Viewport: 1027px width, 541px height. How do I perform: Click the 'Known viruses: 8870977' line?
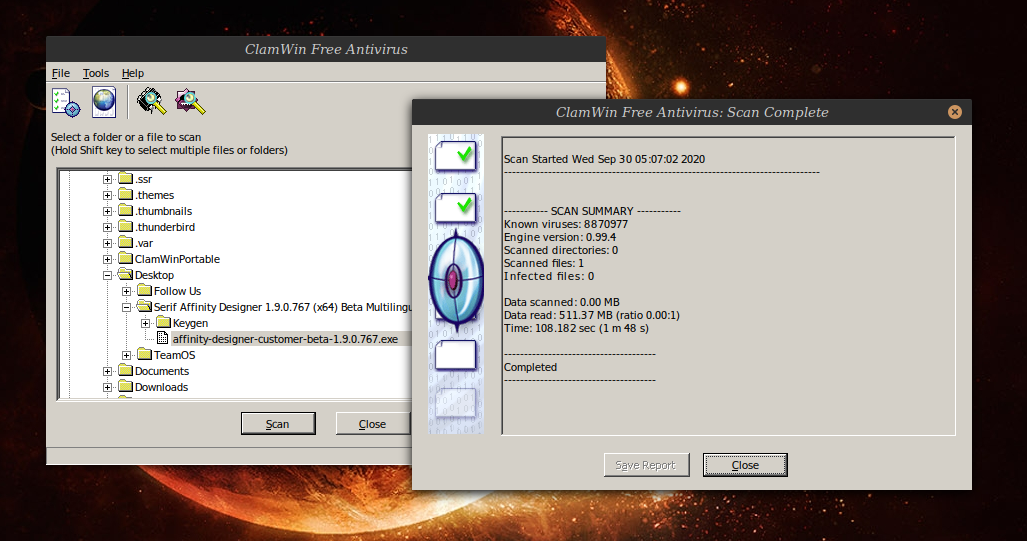pos(566,224)
